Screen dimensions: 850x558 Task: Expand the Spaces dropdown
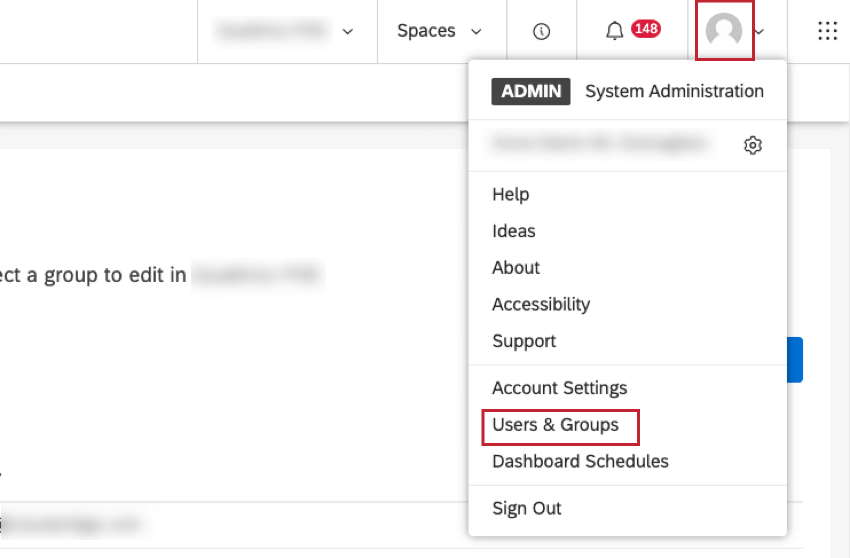tap(439, 31)
